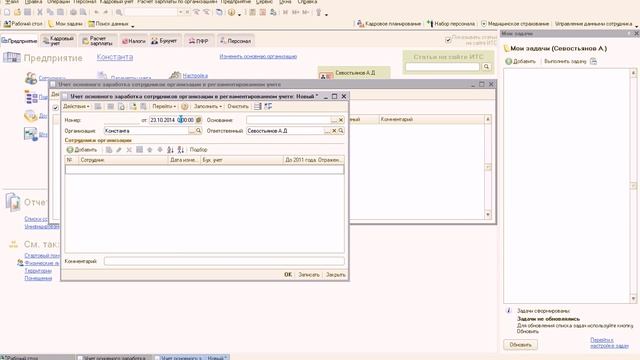
Task: Click the ellipsis button of the Основание field
Action: tap(334, 120)
